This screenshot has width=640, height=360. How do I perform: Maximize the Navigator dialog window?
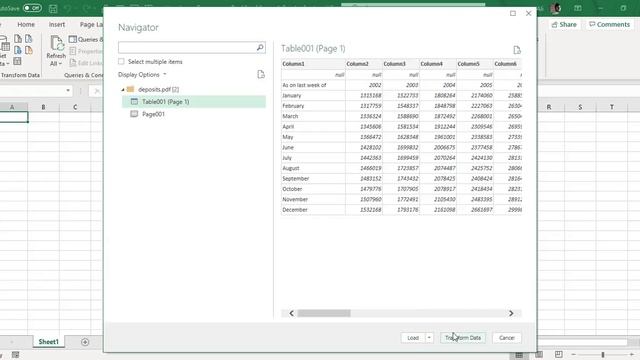[513, 13]
